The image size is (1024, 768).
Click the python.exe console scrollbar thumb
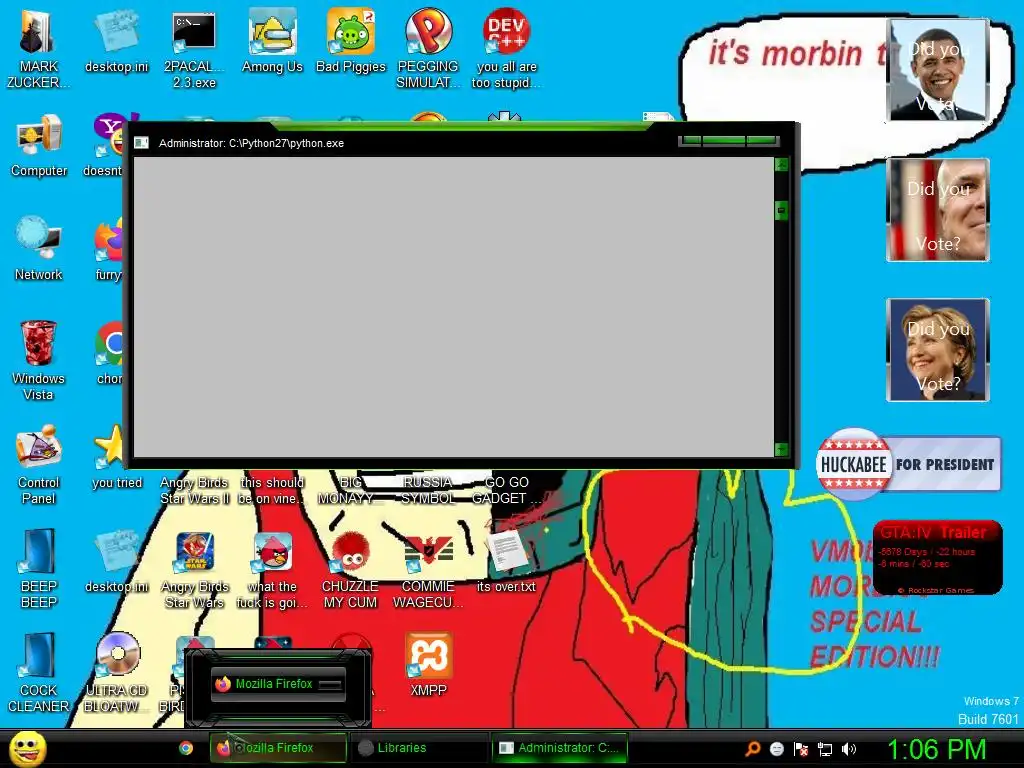click(x=781, y=210)
